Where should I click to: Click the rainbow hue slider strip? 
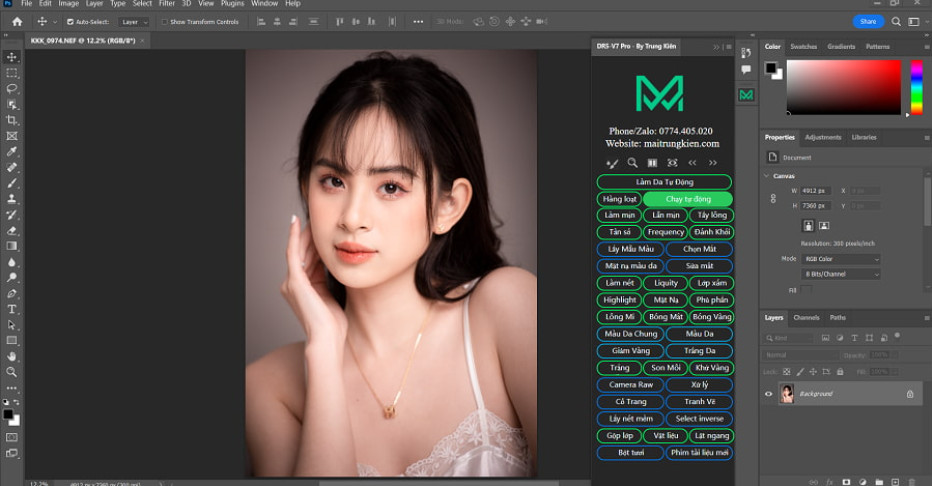(916, 87)
